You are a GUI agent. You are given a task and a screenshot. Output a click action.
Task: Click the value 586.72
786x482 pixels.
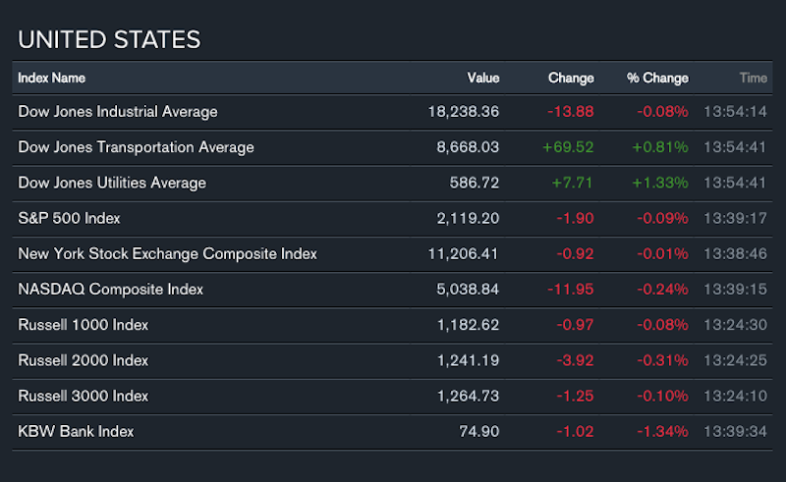click(475, 183)
